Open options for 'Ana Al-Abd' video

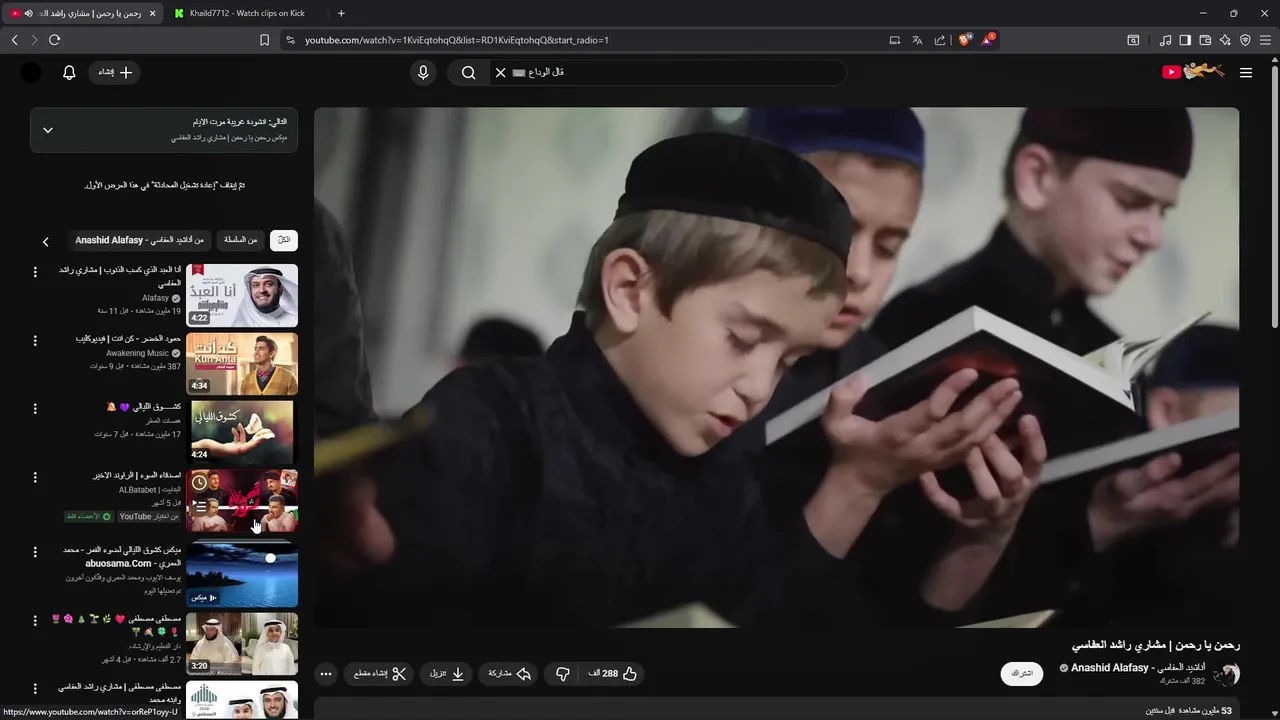[x=35, y=272]
